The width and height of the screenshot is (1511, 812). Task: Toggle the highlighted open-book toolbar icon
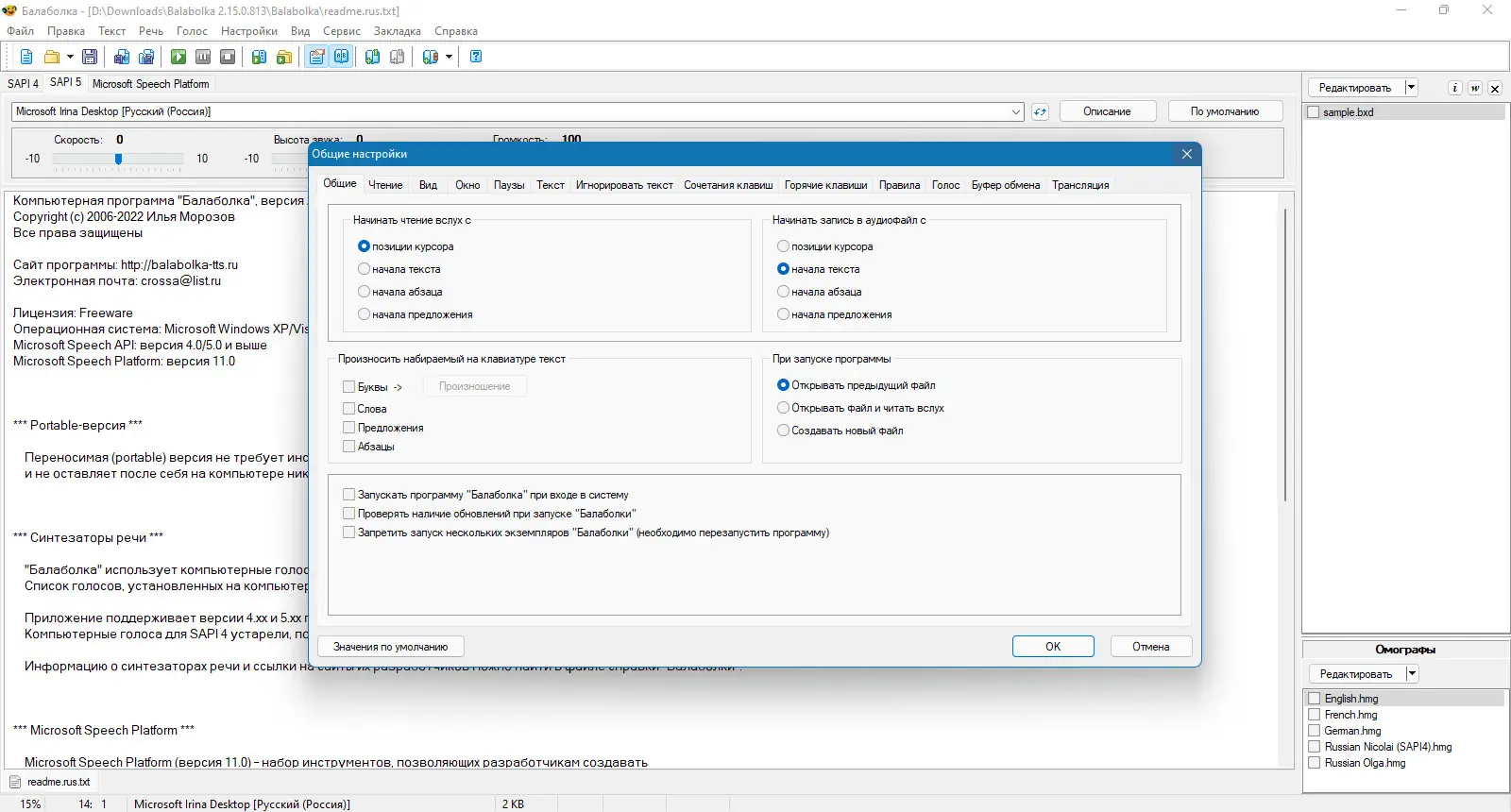[341, 57]
